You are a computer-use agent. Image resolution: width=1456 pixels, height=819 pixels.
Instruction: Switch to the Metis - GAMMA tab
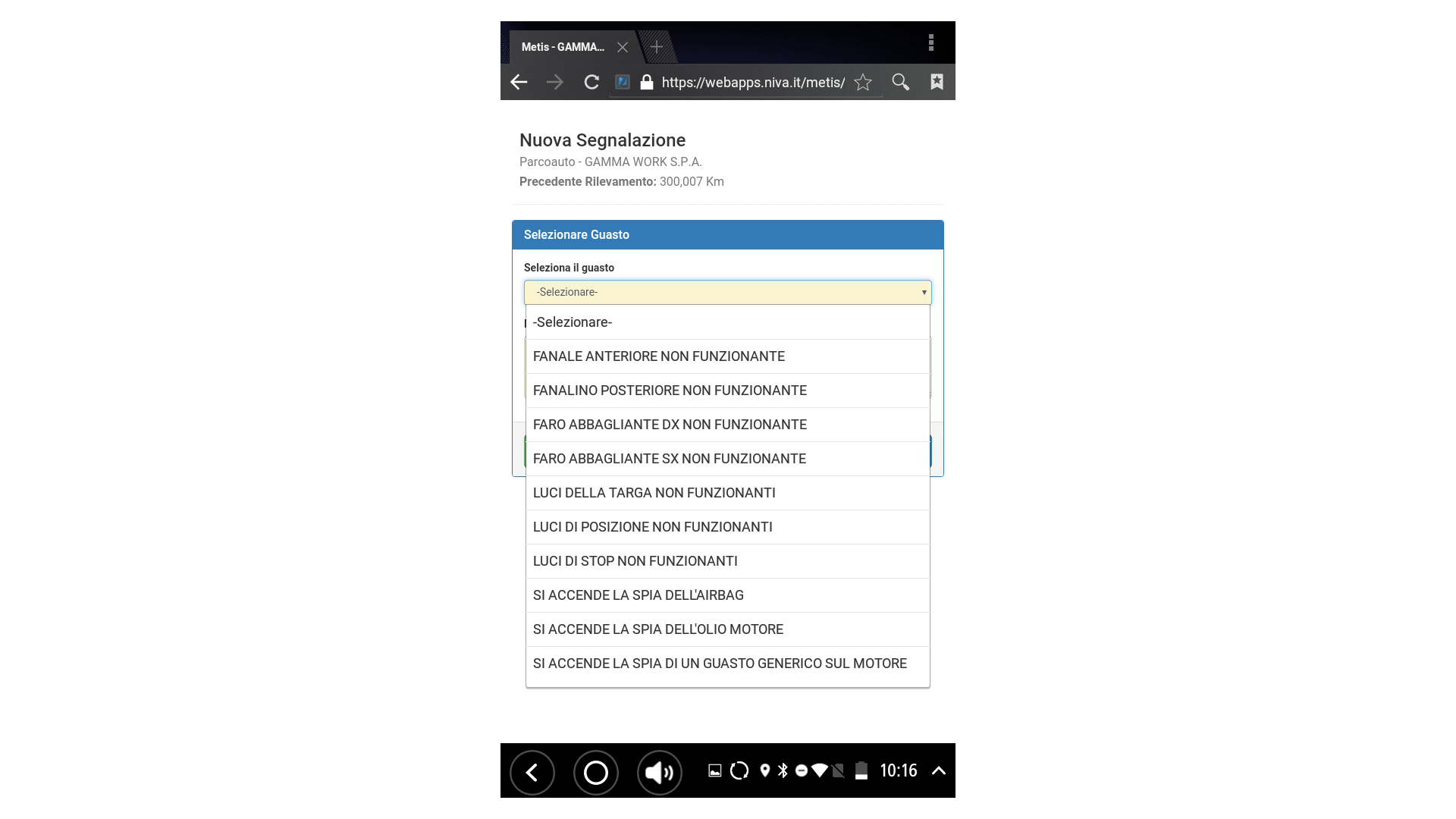pos(562,47)
